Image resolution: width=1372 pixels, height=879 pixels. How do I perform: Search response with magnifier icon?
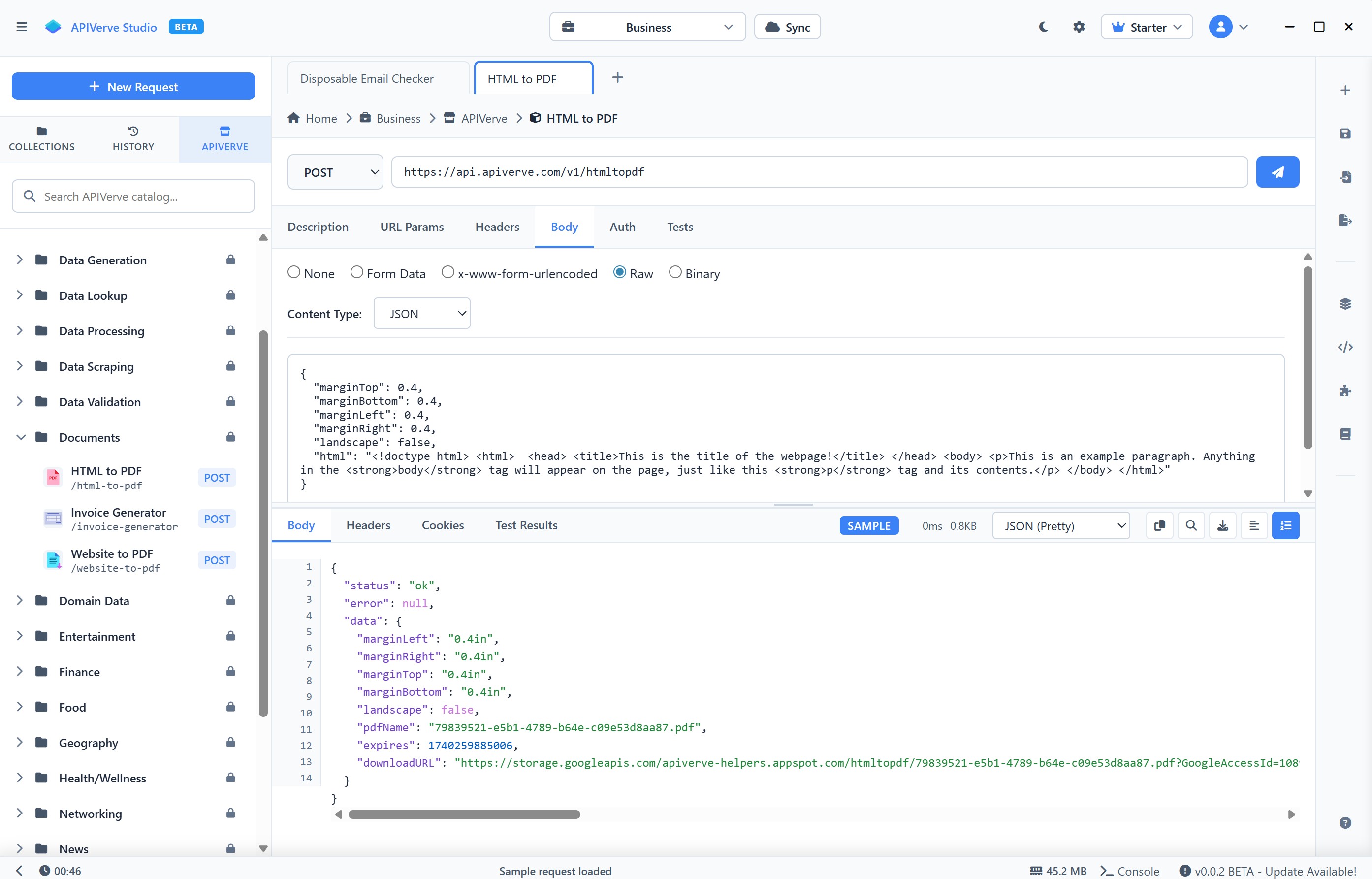point(1190,526)
